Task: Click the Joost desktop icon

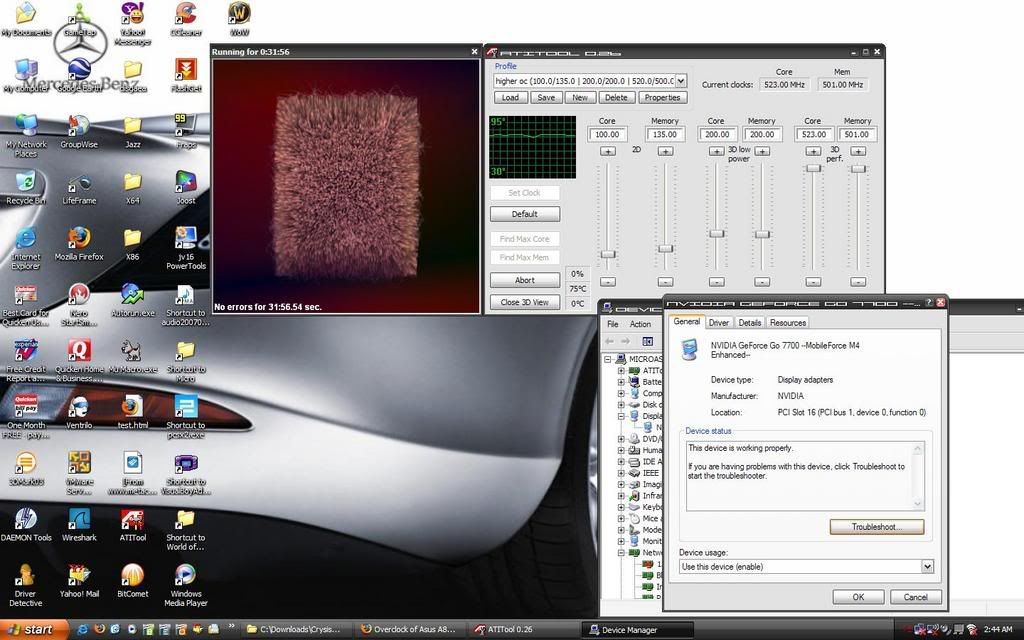Action: pos(186,188)
